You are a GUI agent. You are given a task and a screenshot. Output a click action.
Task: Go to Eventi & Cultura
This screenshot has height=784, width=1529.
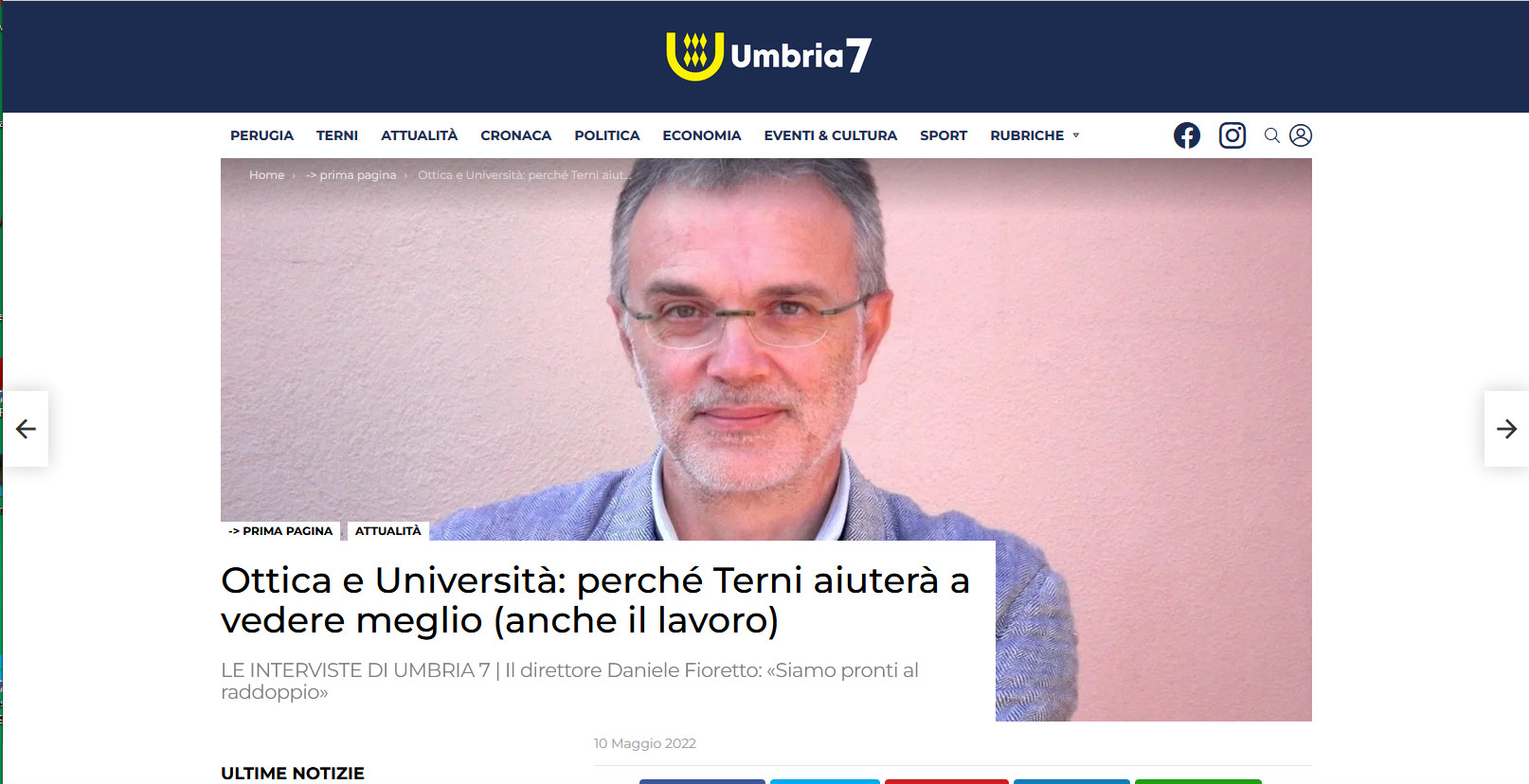[831, 135]
